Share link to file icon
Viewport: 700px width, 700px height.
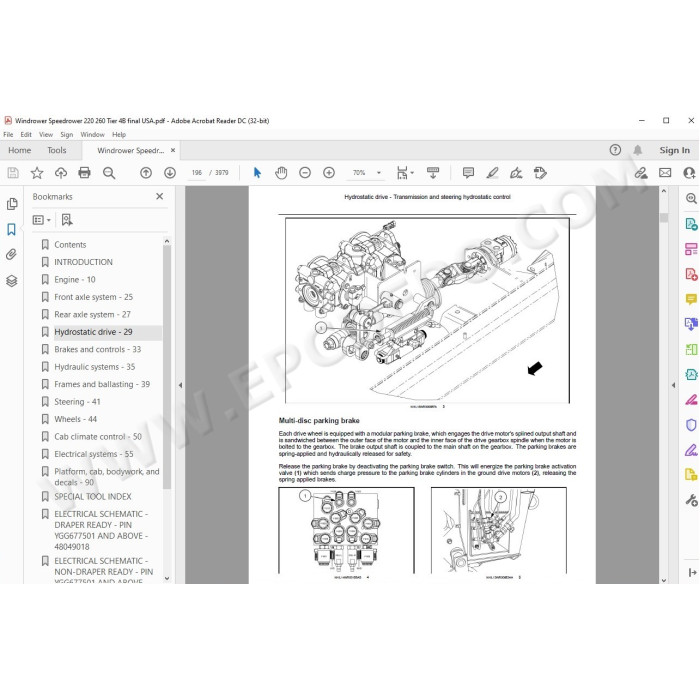[x=641, y=173]
